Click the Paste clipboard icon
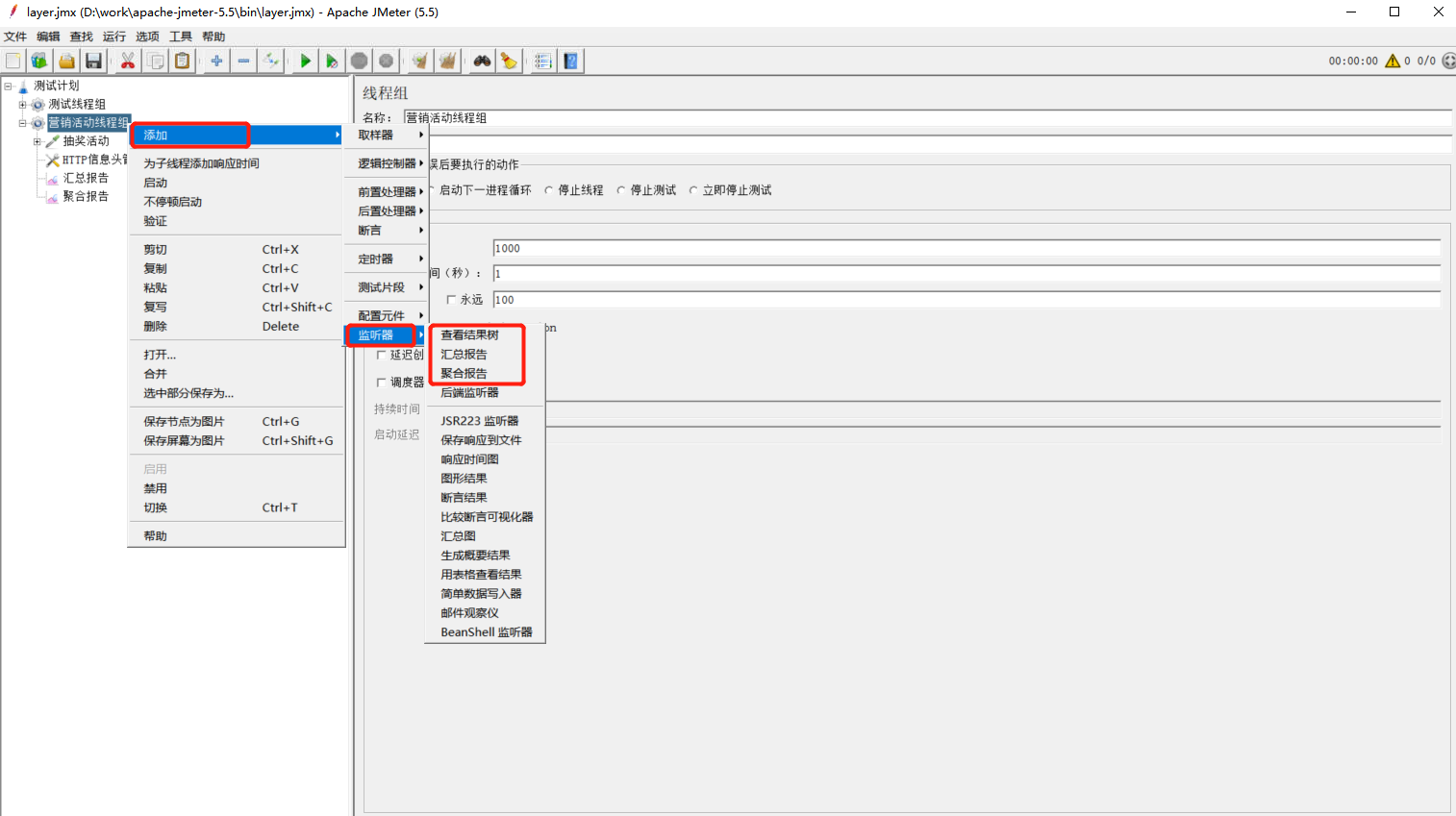The image size is (1456, 816). [x=182, y=61]
